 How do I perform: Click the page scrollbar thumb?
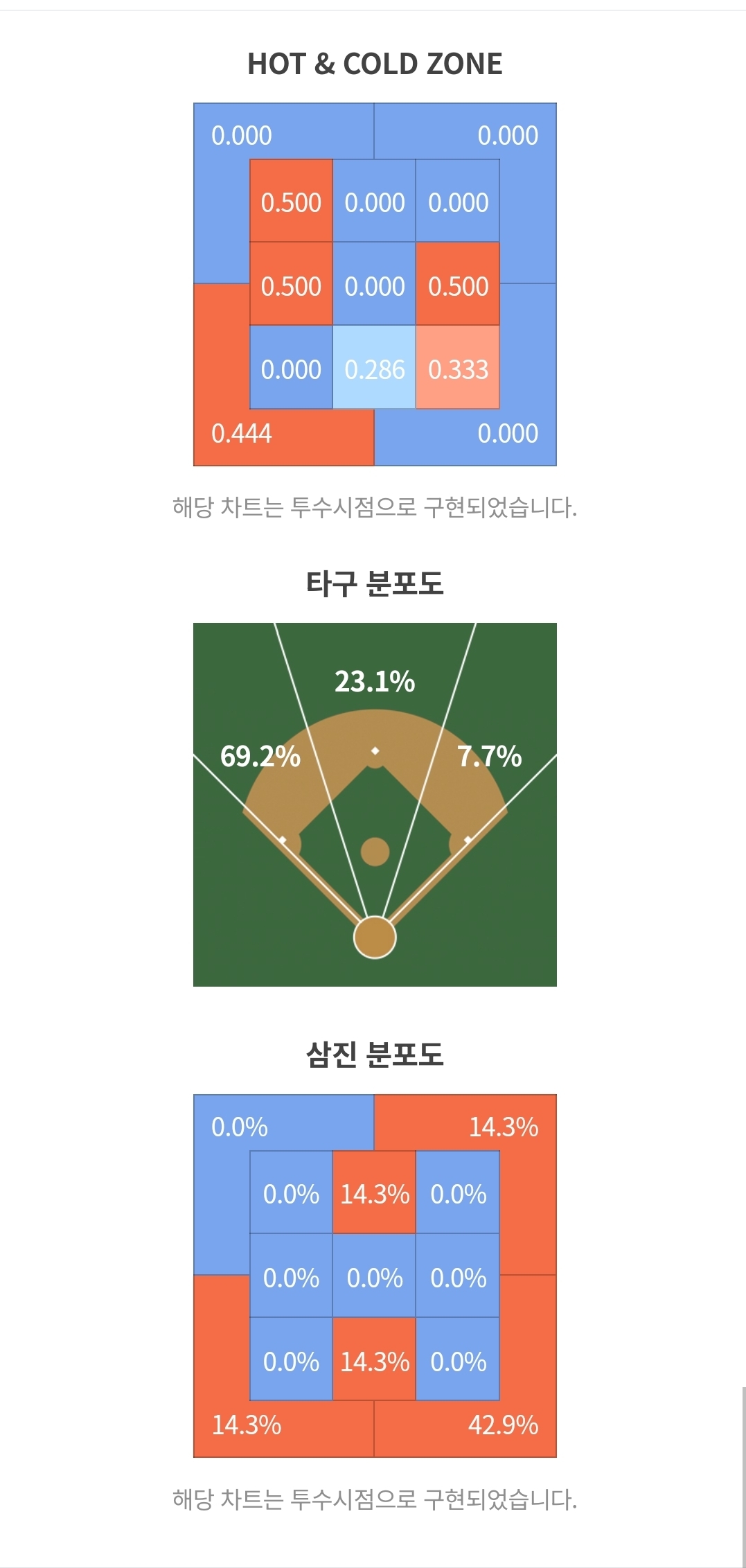coord(743,1476)
